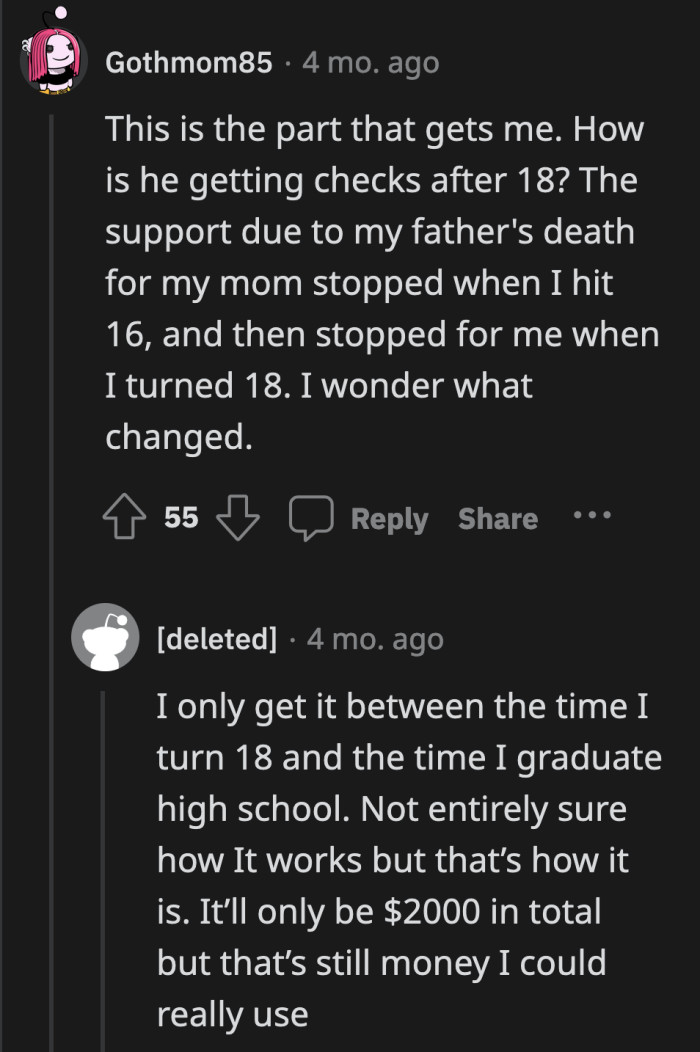Viewport: 700px width, 1052px height.
Task: Click the timestamp next to [deleted]
Action: click(374, 638)
